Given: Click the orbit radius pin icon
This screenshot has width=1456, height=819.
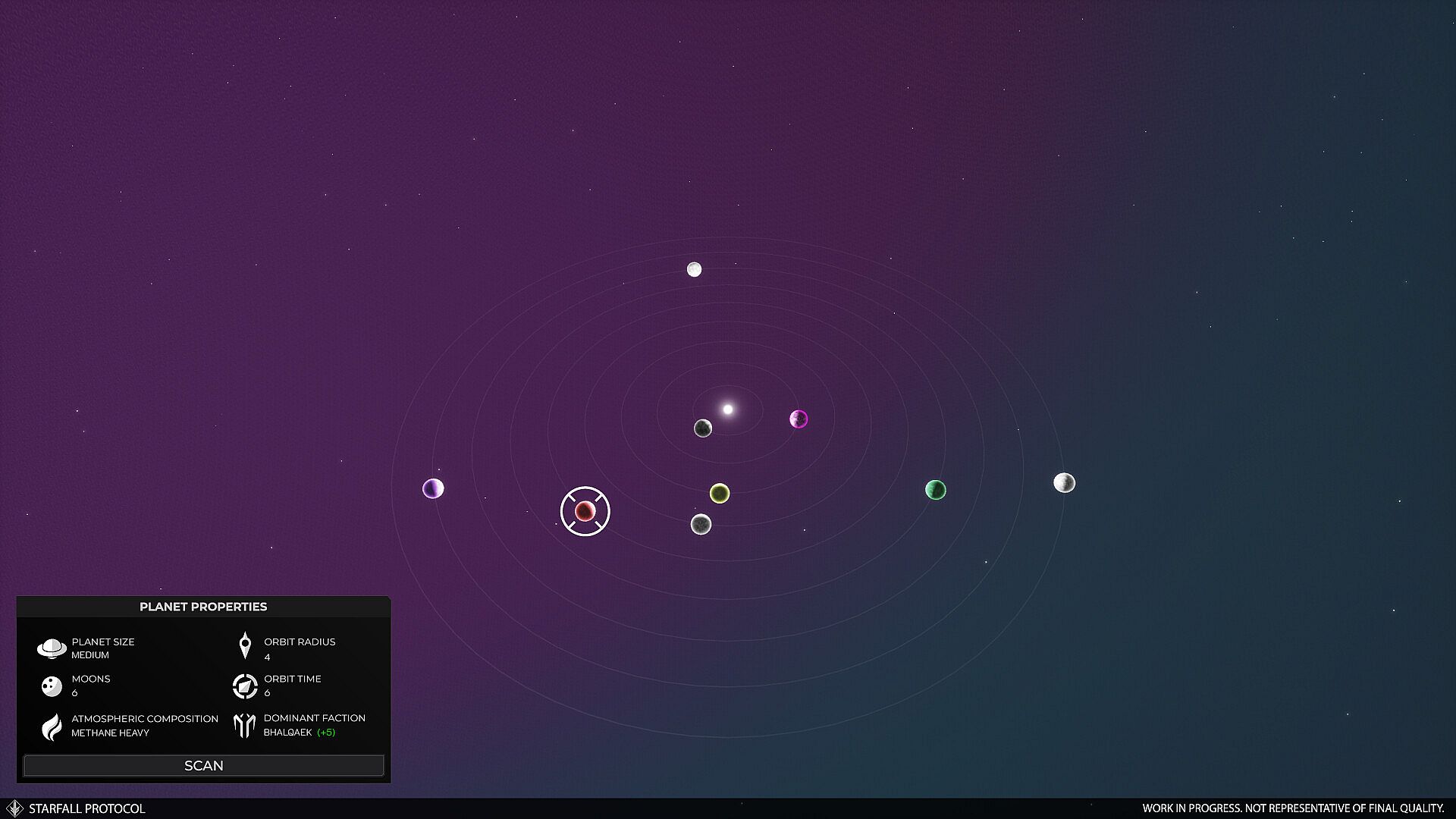Looking at the screenshot, I should [244, 646].
